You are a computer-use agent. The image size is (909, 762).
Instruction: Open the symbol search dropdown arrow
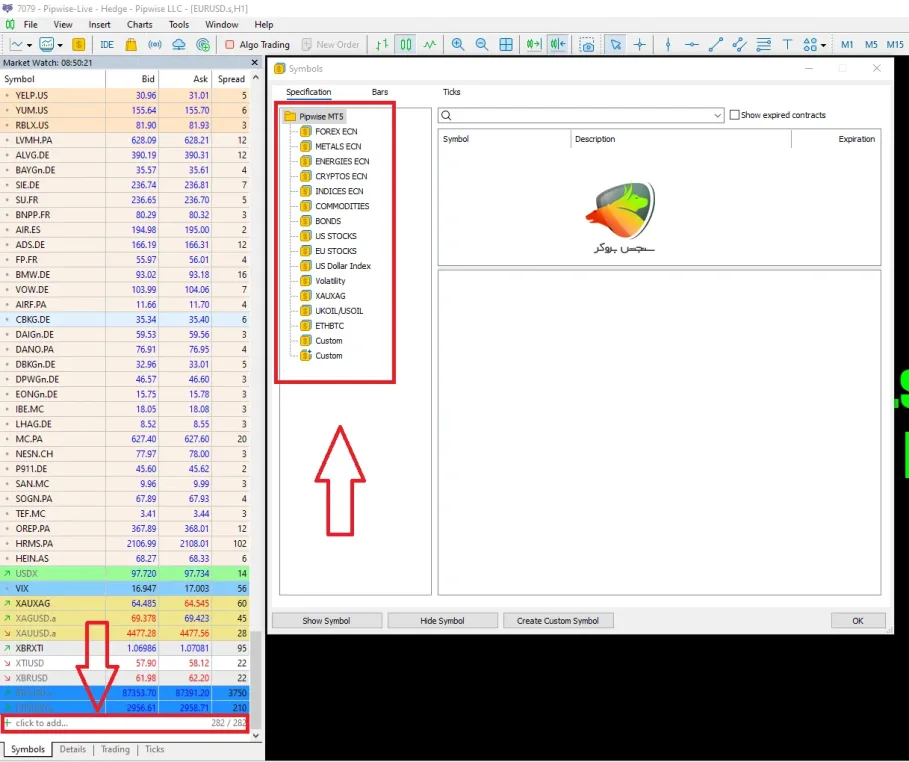(718, 115)
